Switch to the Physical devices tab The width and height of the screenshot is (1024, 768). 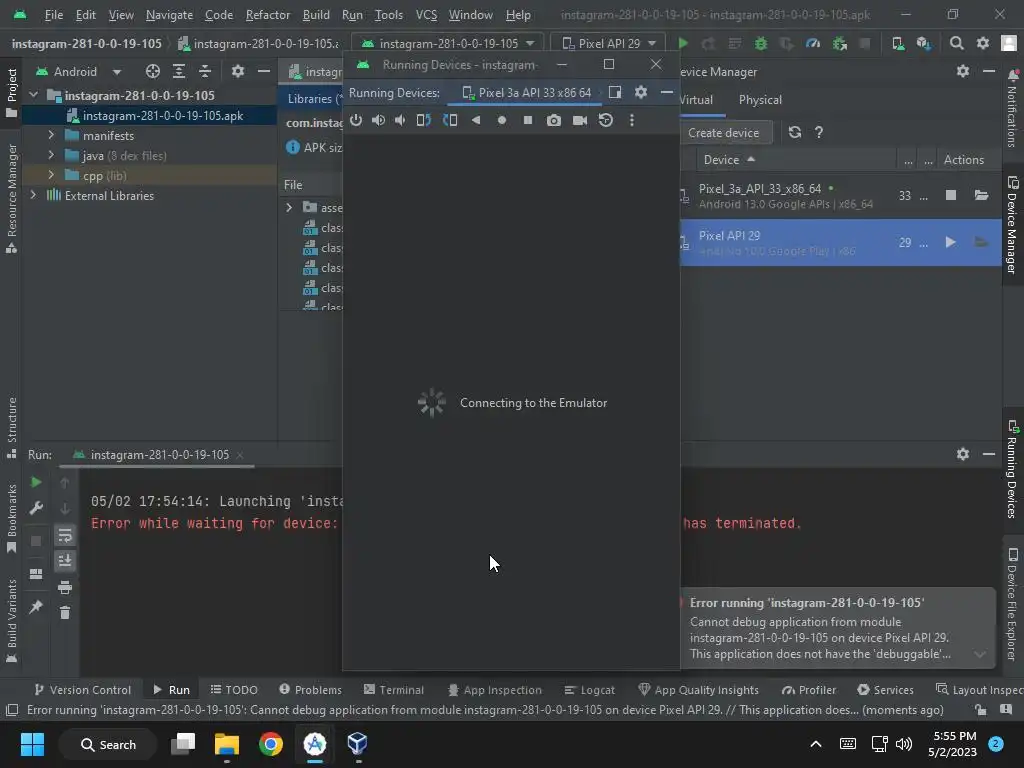click(760, 100)
